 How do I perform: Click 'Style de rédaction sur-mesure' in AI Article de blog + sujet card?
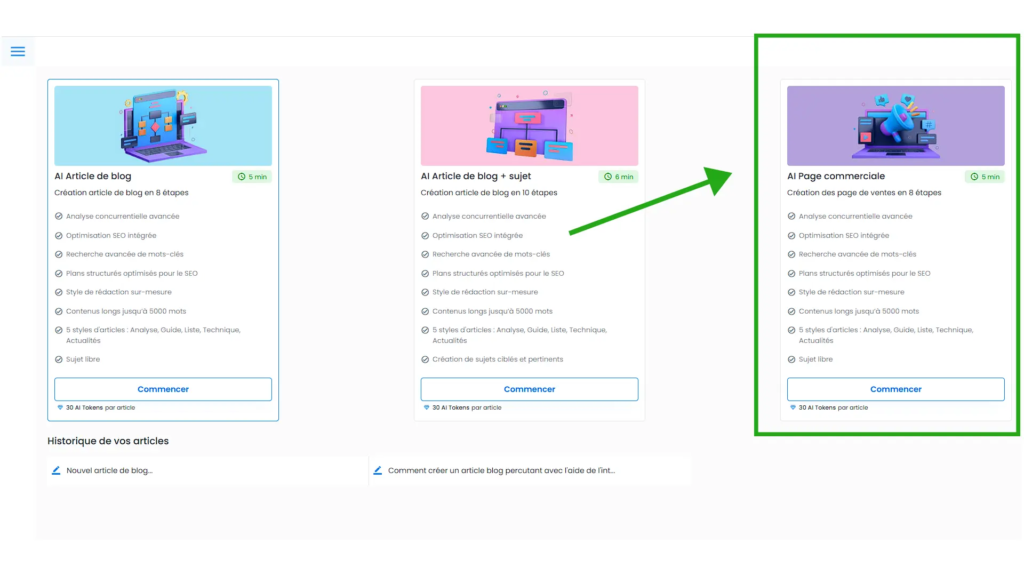click(x=485, y=292)
